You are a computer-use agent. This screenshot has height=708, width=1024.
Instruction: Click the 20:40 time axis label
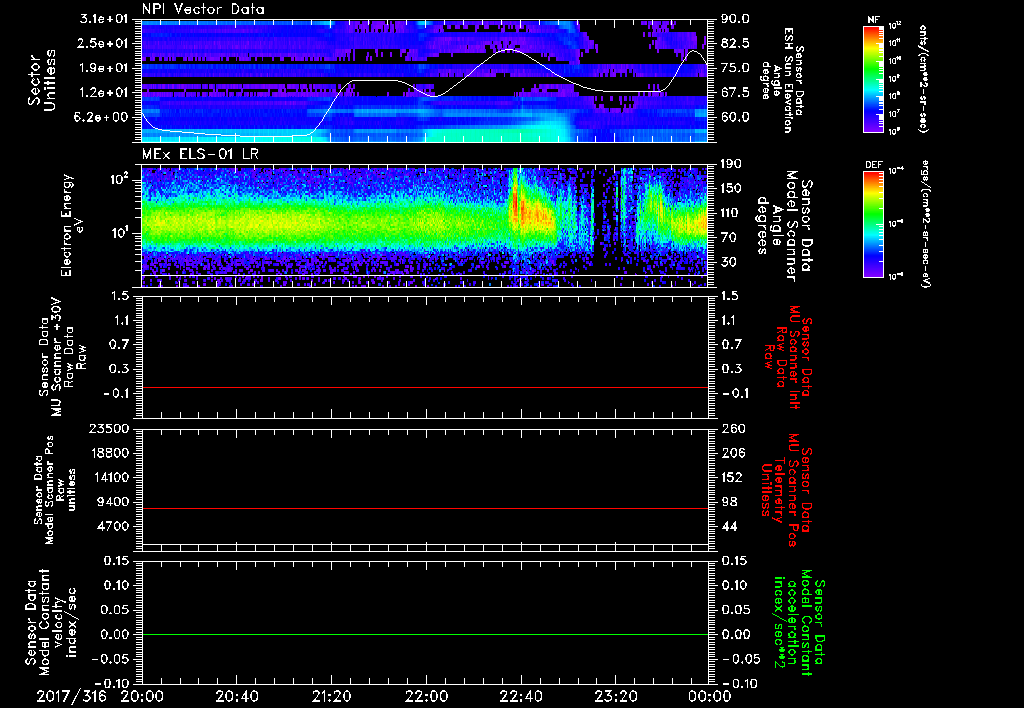[236, 695]
